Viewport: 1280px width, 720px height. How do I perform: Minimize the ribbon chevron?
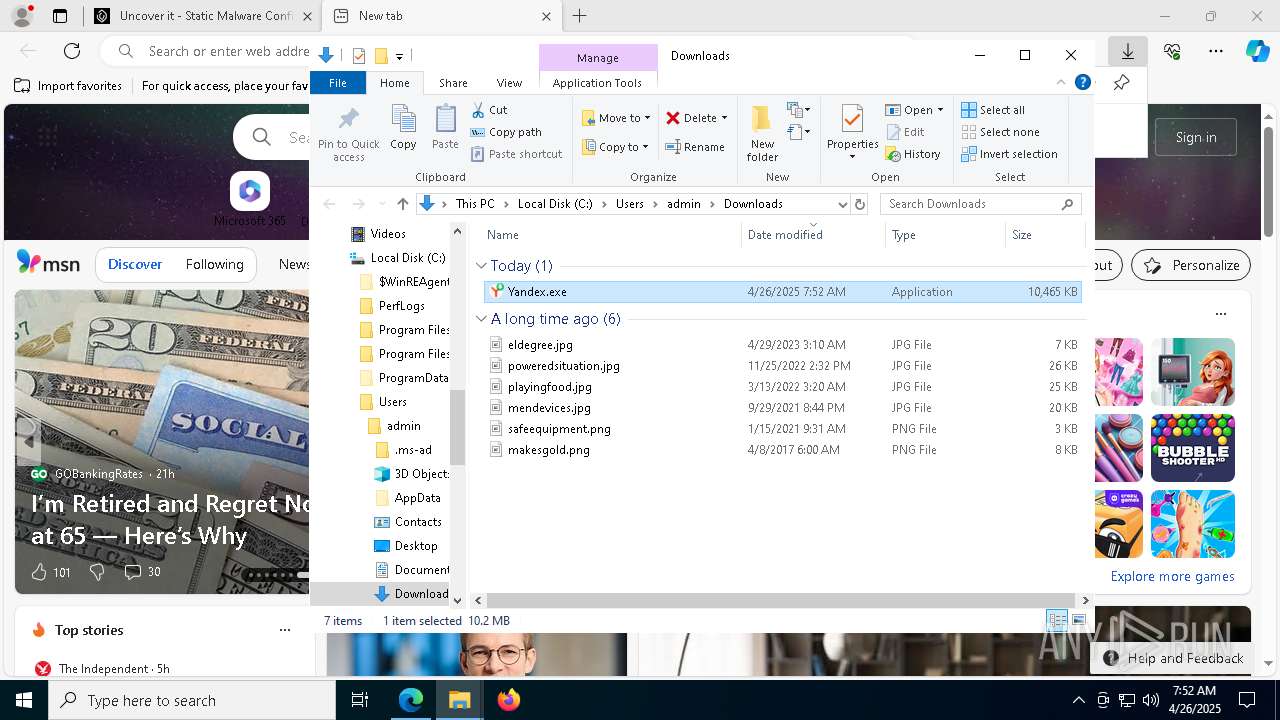(1061, 82)
